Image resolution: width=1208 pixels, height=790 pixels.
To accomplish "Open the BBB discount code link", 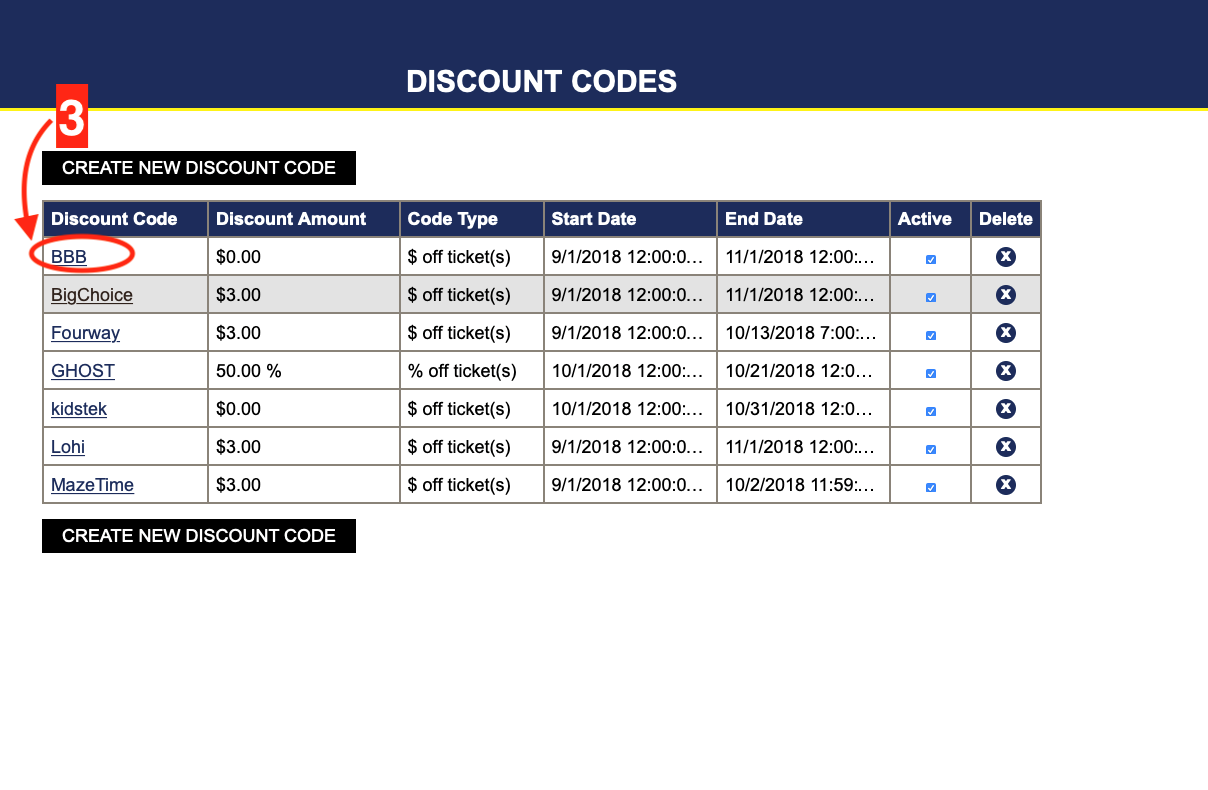I will [x=69, y=257].
